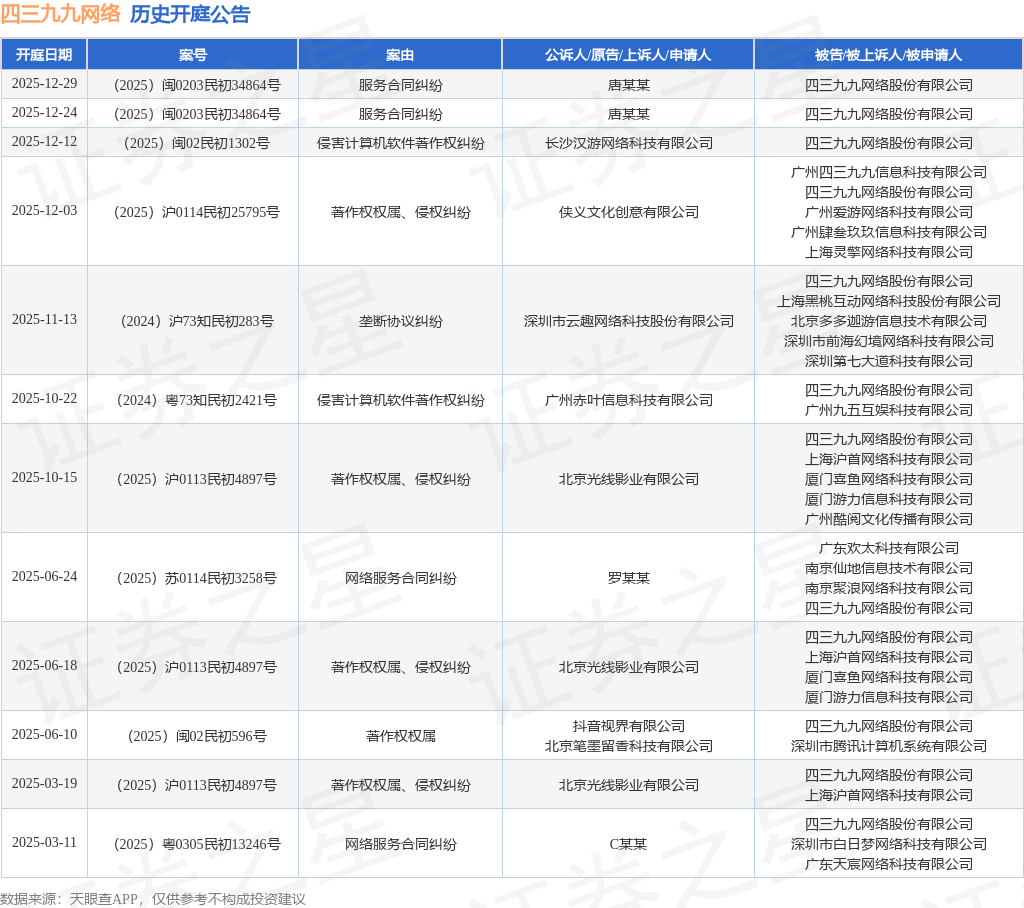Select the 案由 column header
This screenshot has height=908, width=1024.
tap(400, 55)
